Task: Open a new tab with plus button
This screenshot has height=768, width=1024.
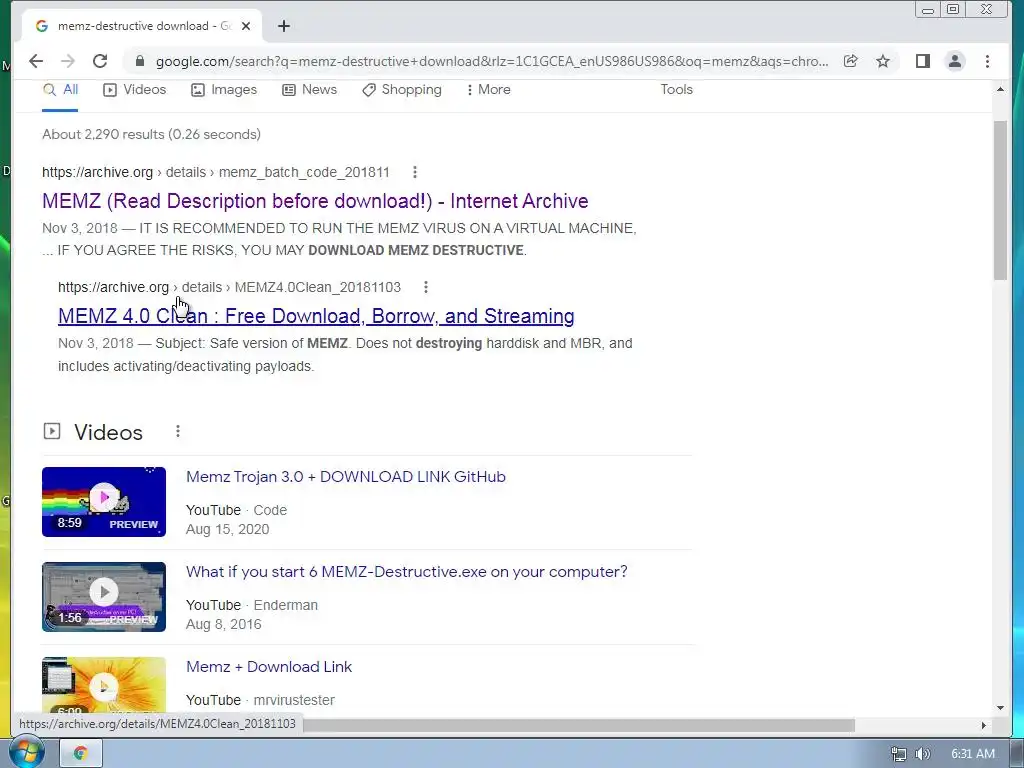Action: 283,26
